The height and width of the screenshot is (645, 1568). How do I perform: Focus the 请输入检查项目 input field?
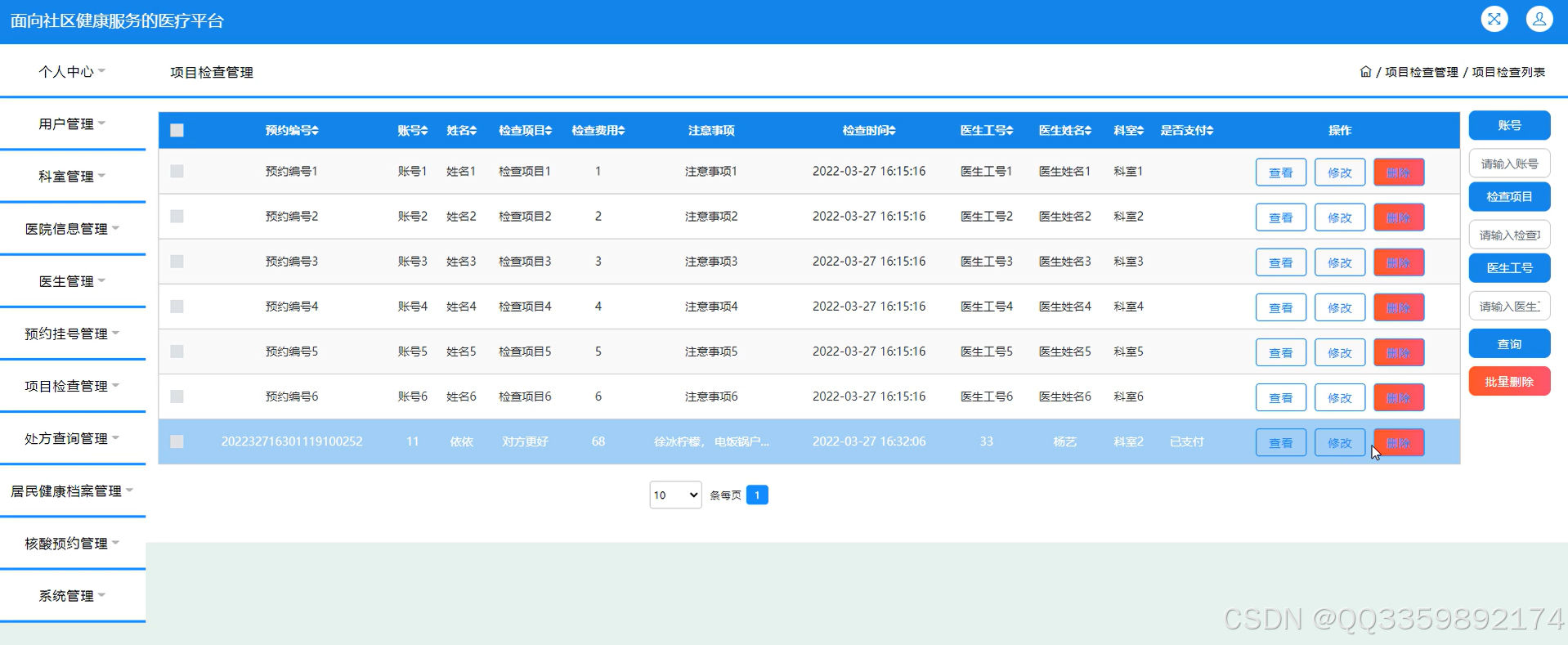[1509, 235]
